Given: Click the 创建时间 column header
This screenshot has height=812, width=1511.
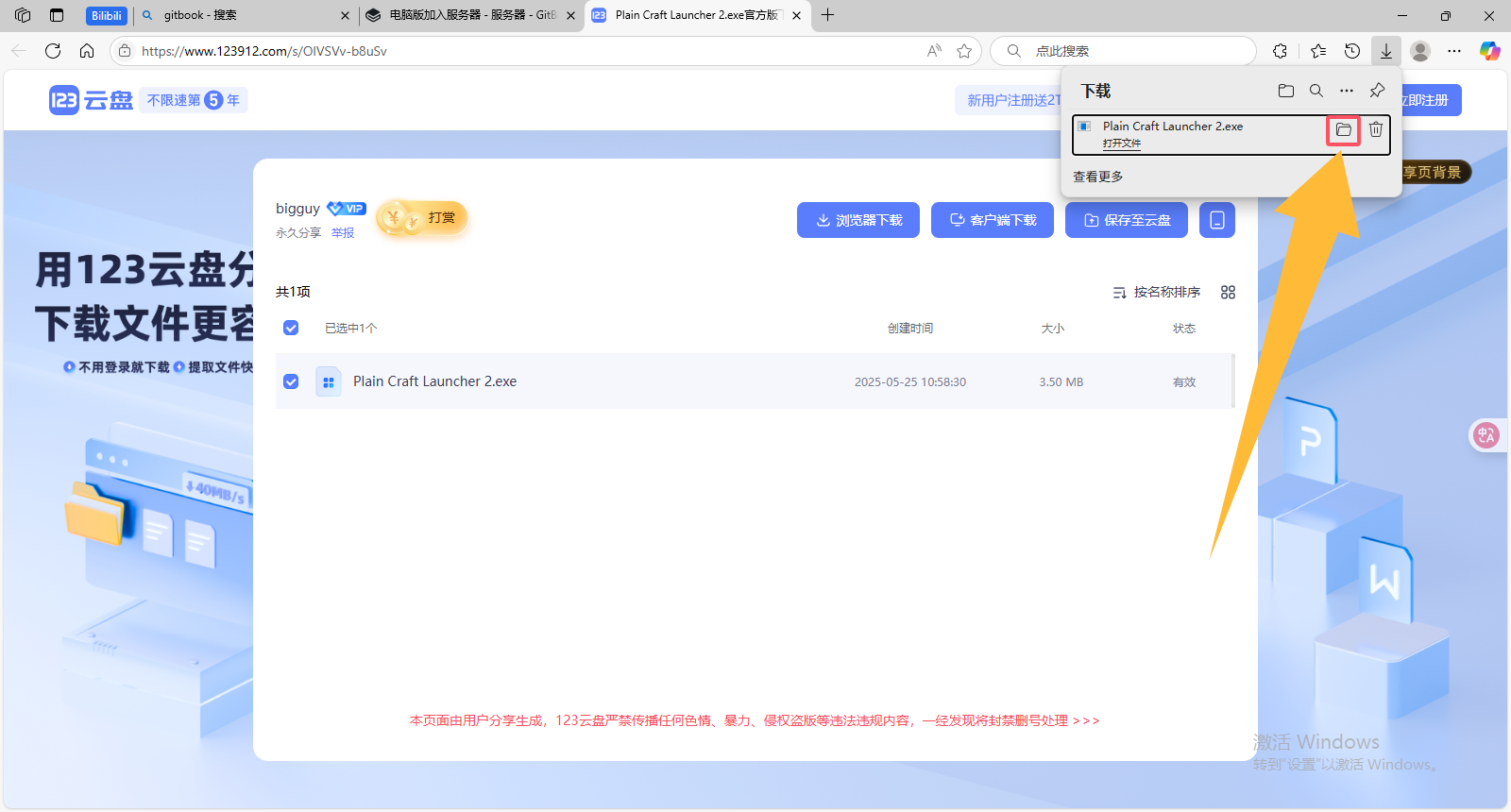Looking at the screenshot, I should coord(910,329).
